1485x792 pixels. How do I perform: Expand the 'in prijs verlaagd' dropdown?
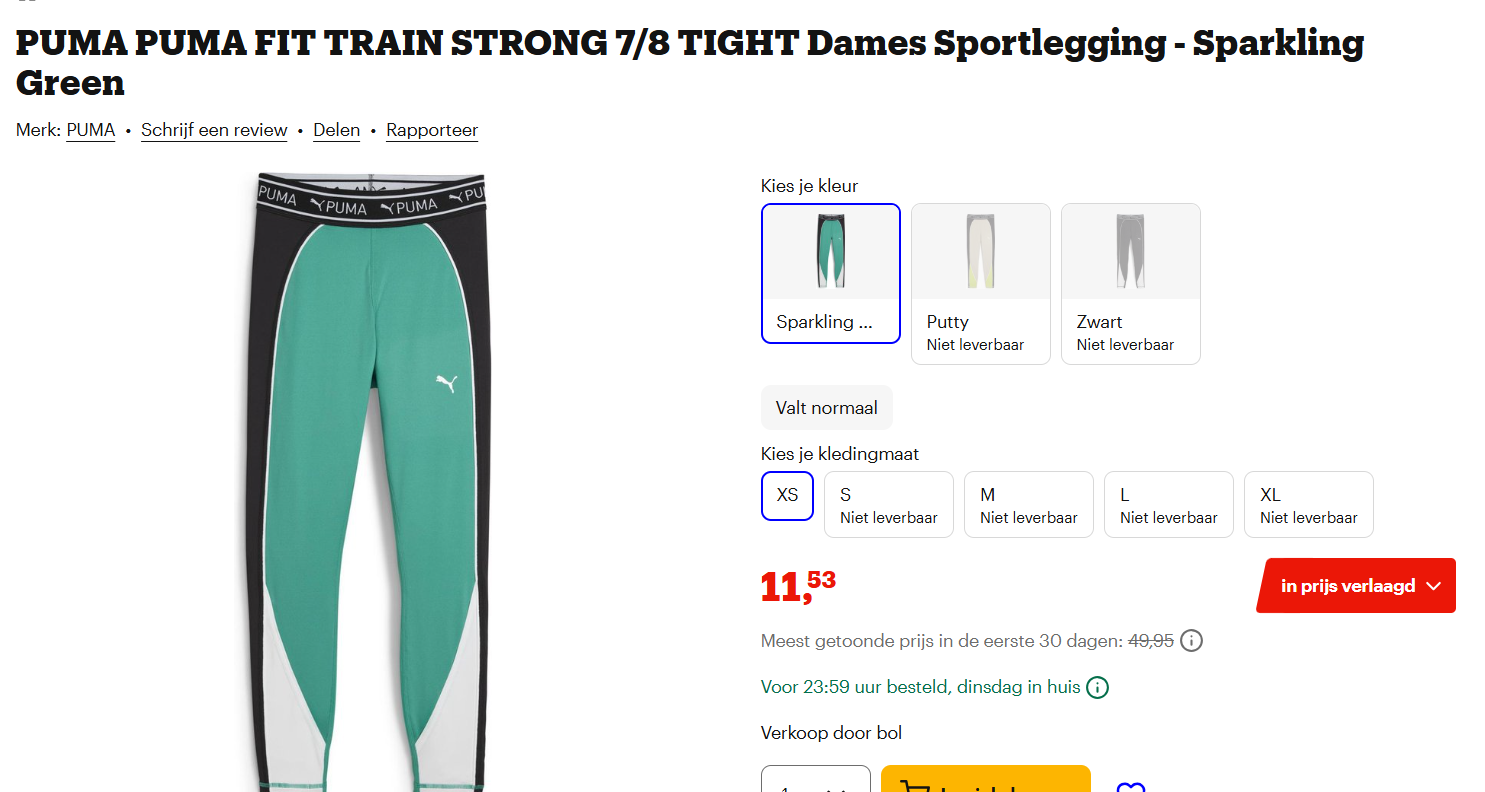pyautogui.click(x=1355, y=585)
